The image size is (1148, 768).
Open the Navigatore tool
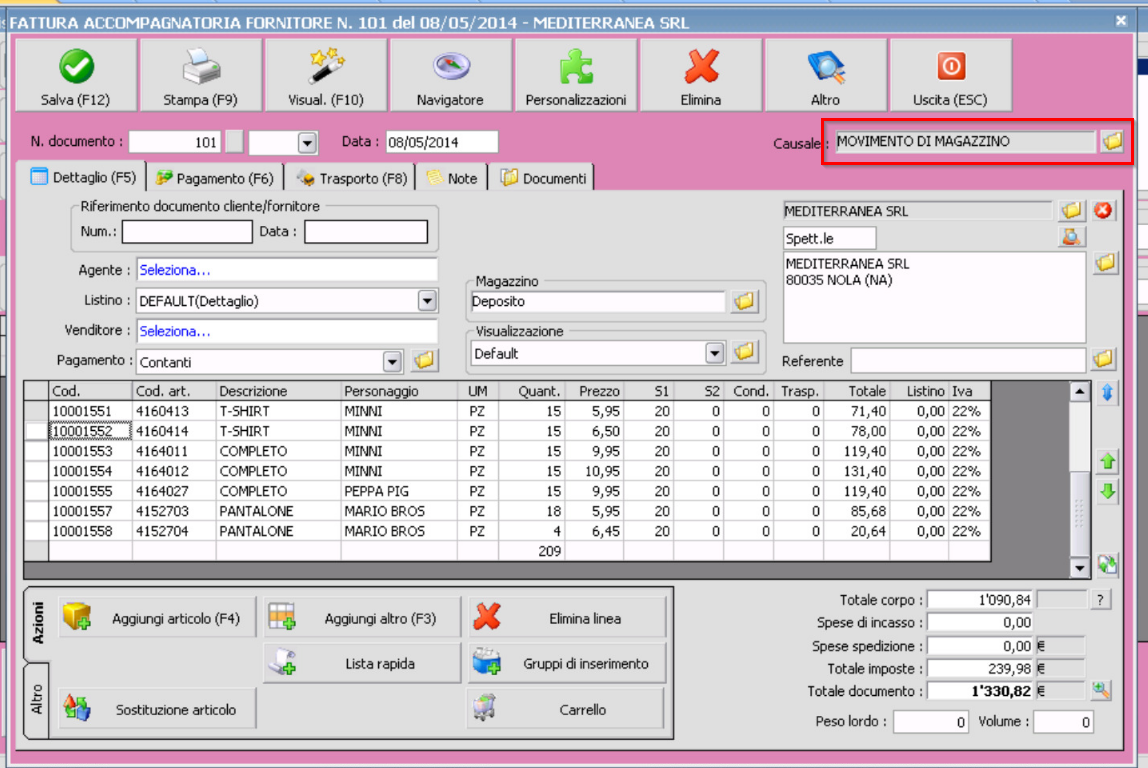pos(450,75)
